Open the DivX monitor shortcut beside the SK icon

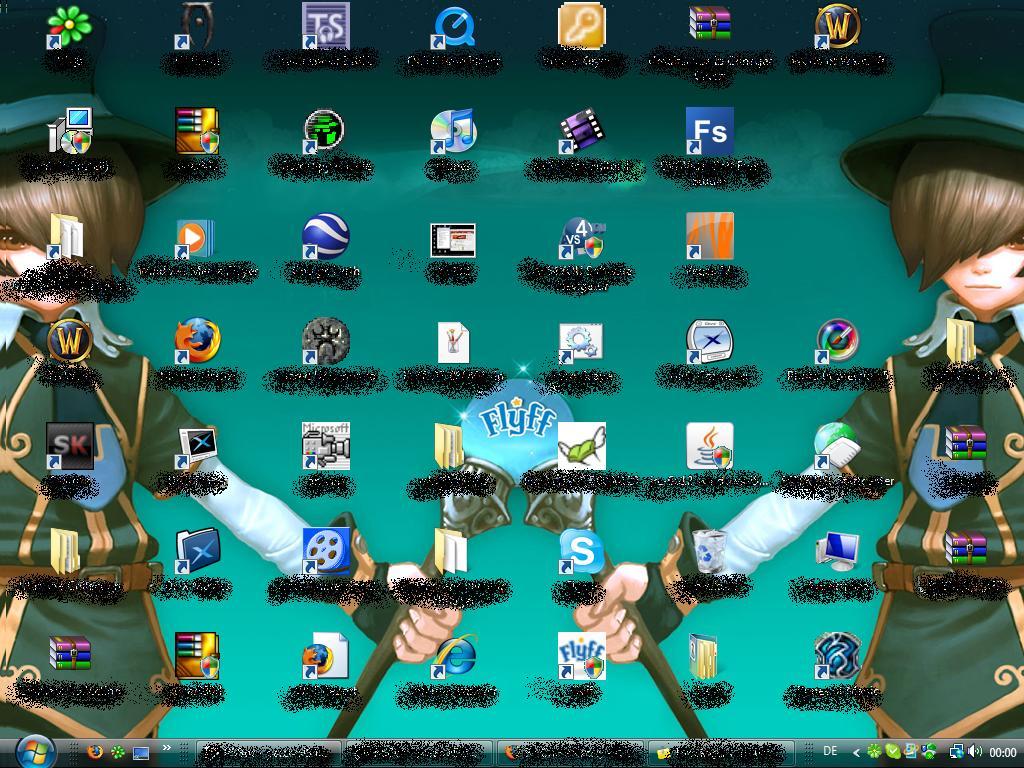pos(197,447)
